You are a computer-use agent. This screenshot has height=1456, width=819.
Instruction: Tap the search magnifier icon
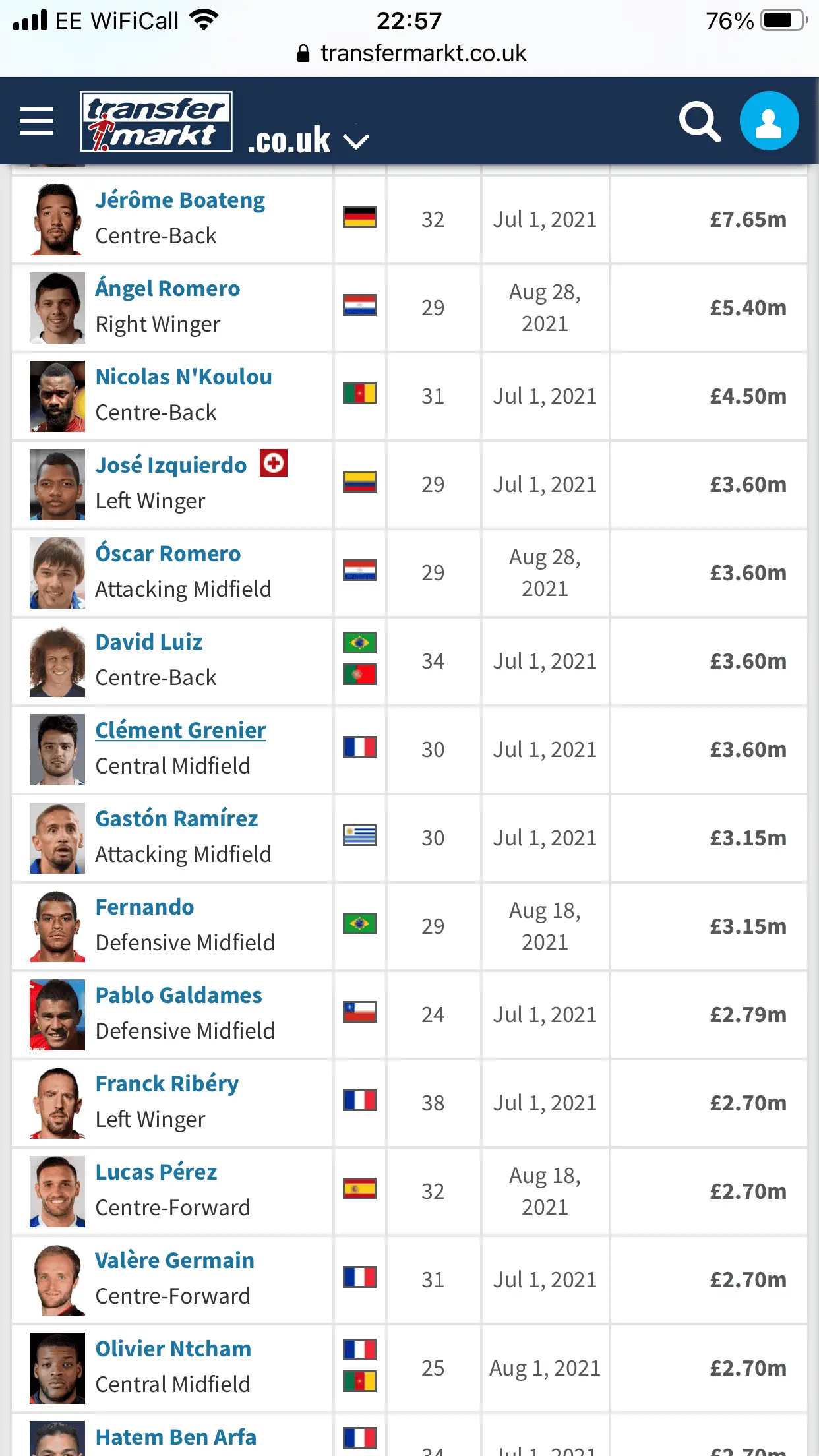pos(699,121)
